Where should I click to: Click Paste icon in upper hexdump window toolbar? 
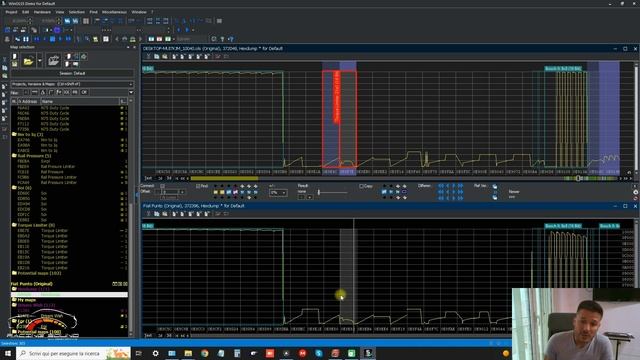pyautogui.click(x=165, y=56)
